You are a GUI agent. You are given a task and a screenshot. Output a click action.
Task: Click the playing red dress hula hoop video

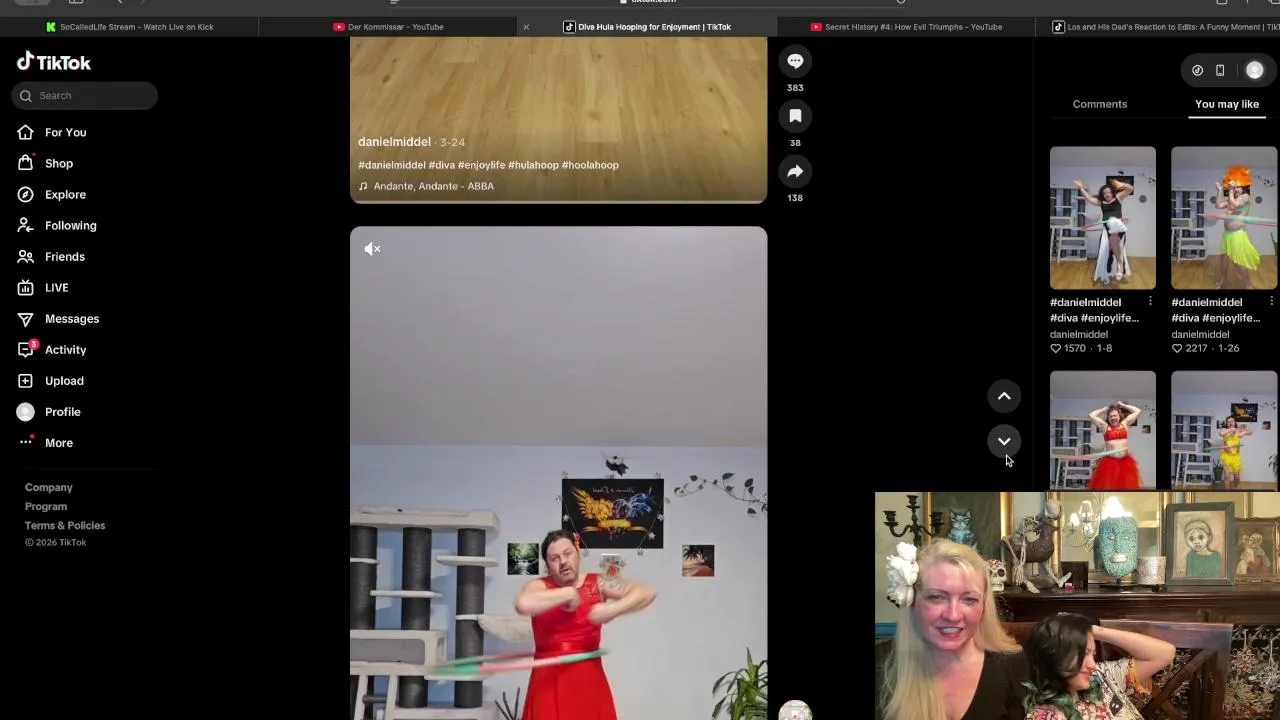(558, 473)
